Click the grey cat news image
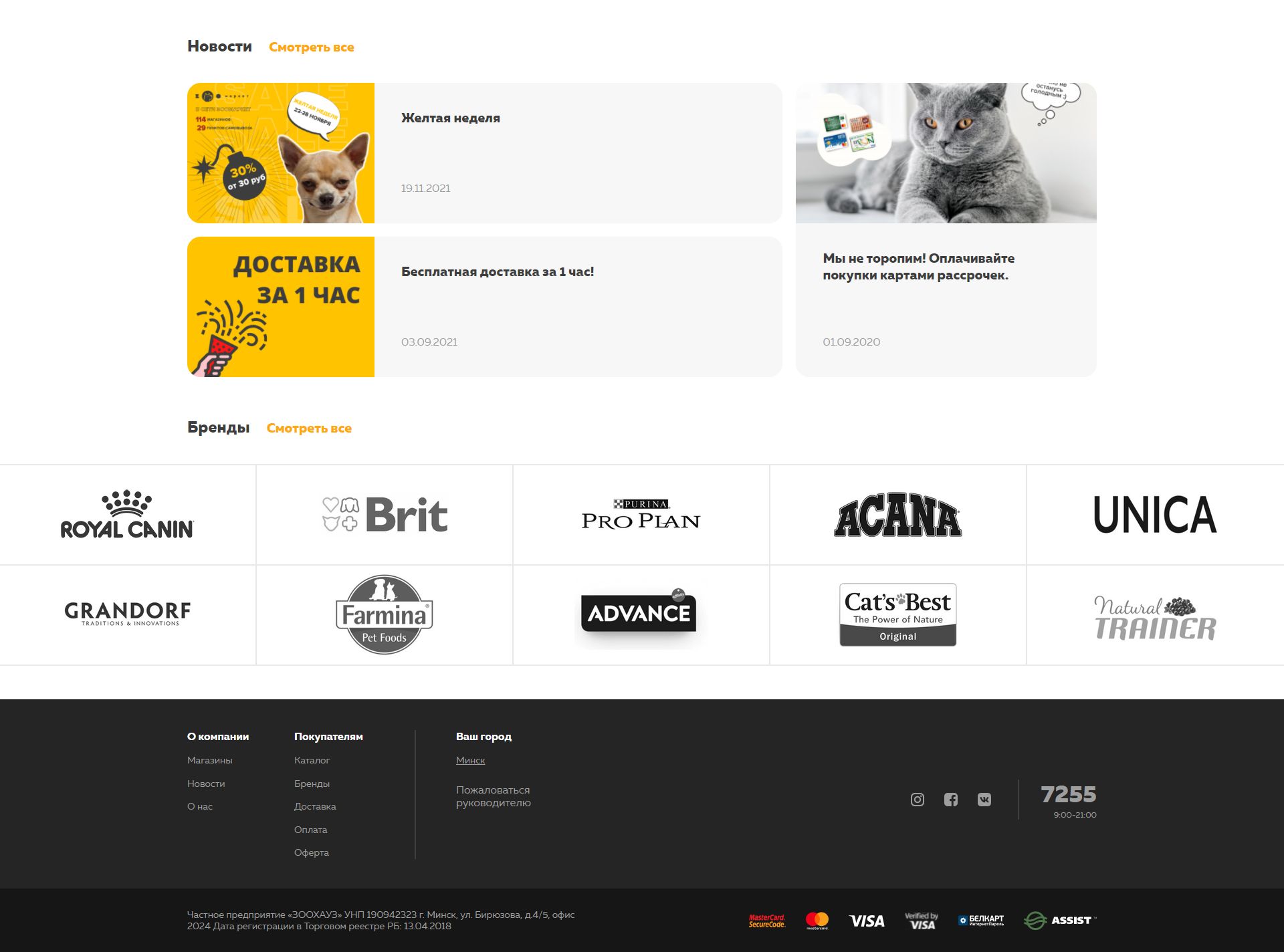1284x952 pixels. [946, 153]
